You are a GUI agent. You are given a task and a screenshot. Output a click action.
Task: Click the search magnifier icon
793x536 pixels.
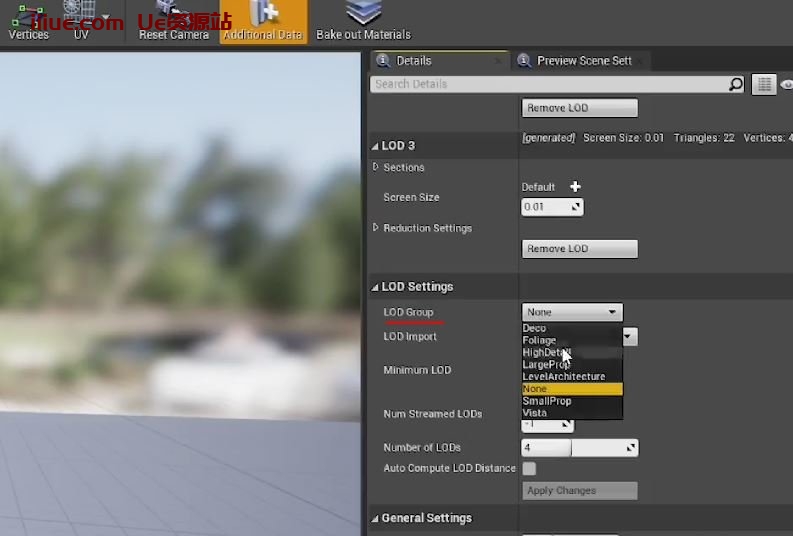click(x=736, y=84)
